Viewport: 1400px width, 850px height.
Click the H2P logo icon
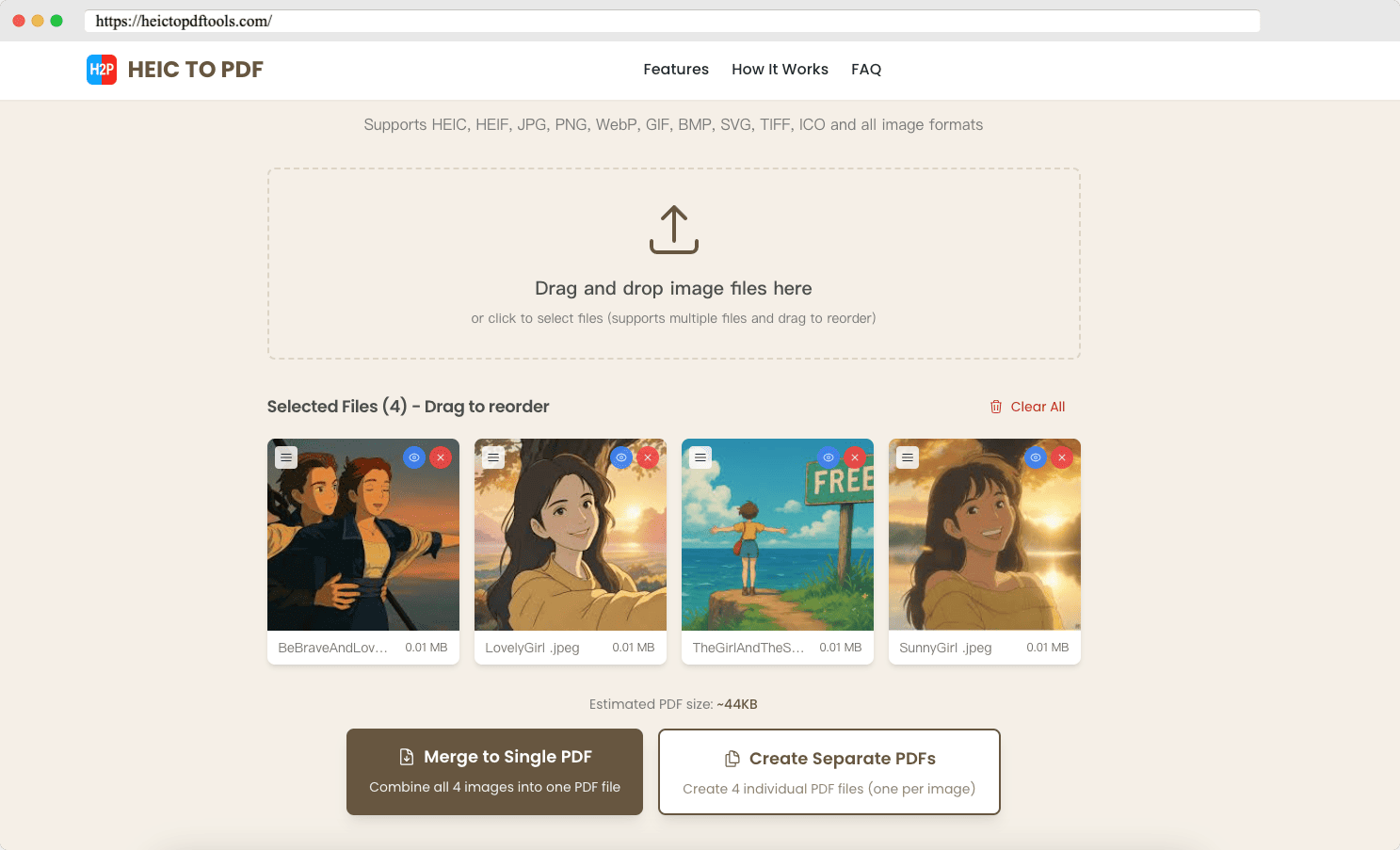pyautogui.click(x=102, y=70)
